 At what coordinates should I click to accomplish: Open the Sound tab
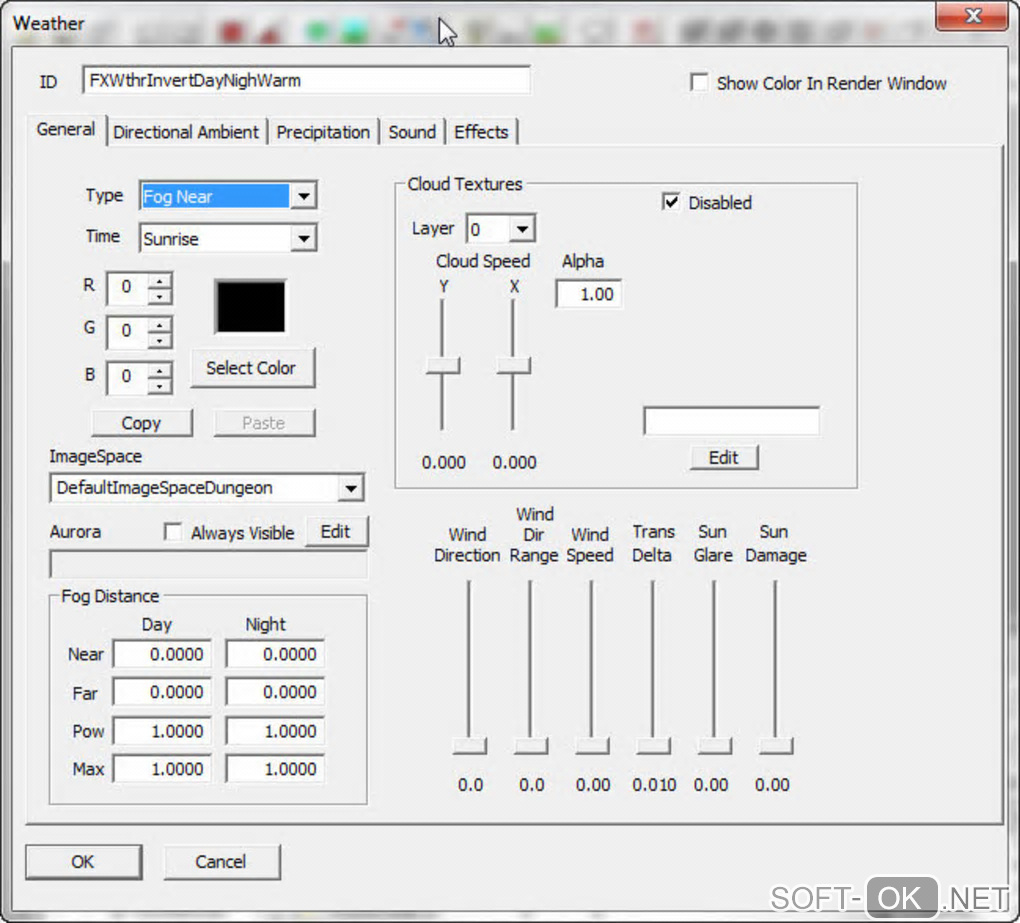[412, 132]
